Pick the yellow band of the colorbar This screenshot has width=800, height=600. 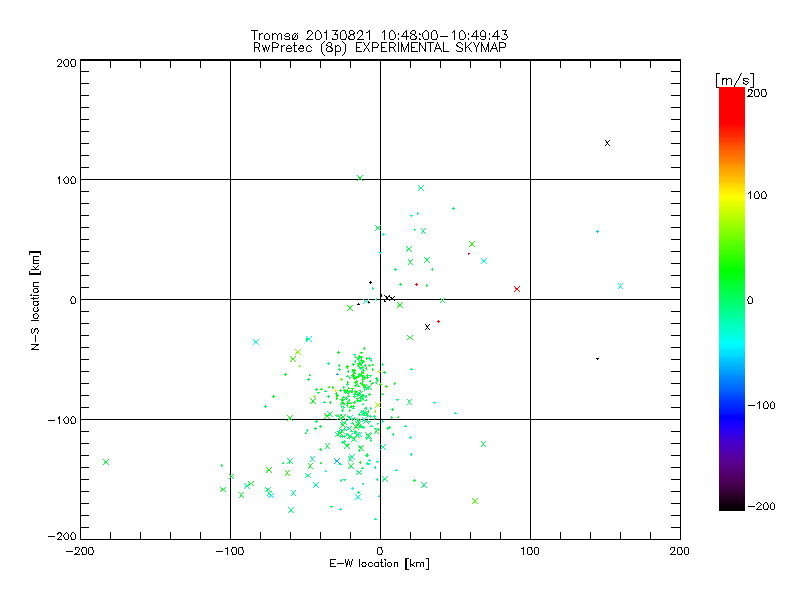tap(732, 196)
